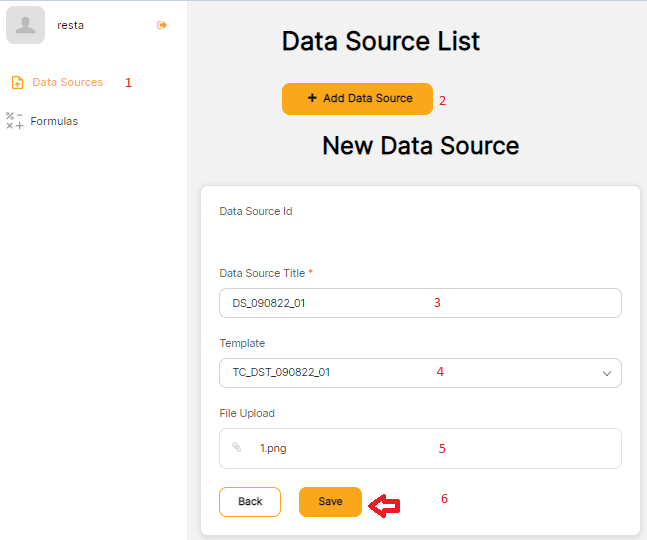Click the Data Sources upload-file sidebar icon
Screen dimensions: 647x540
[17, 83]
